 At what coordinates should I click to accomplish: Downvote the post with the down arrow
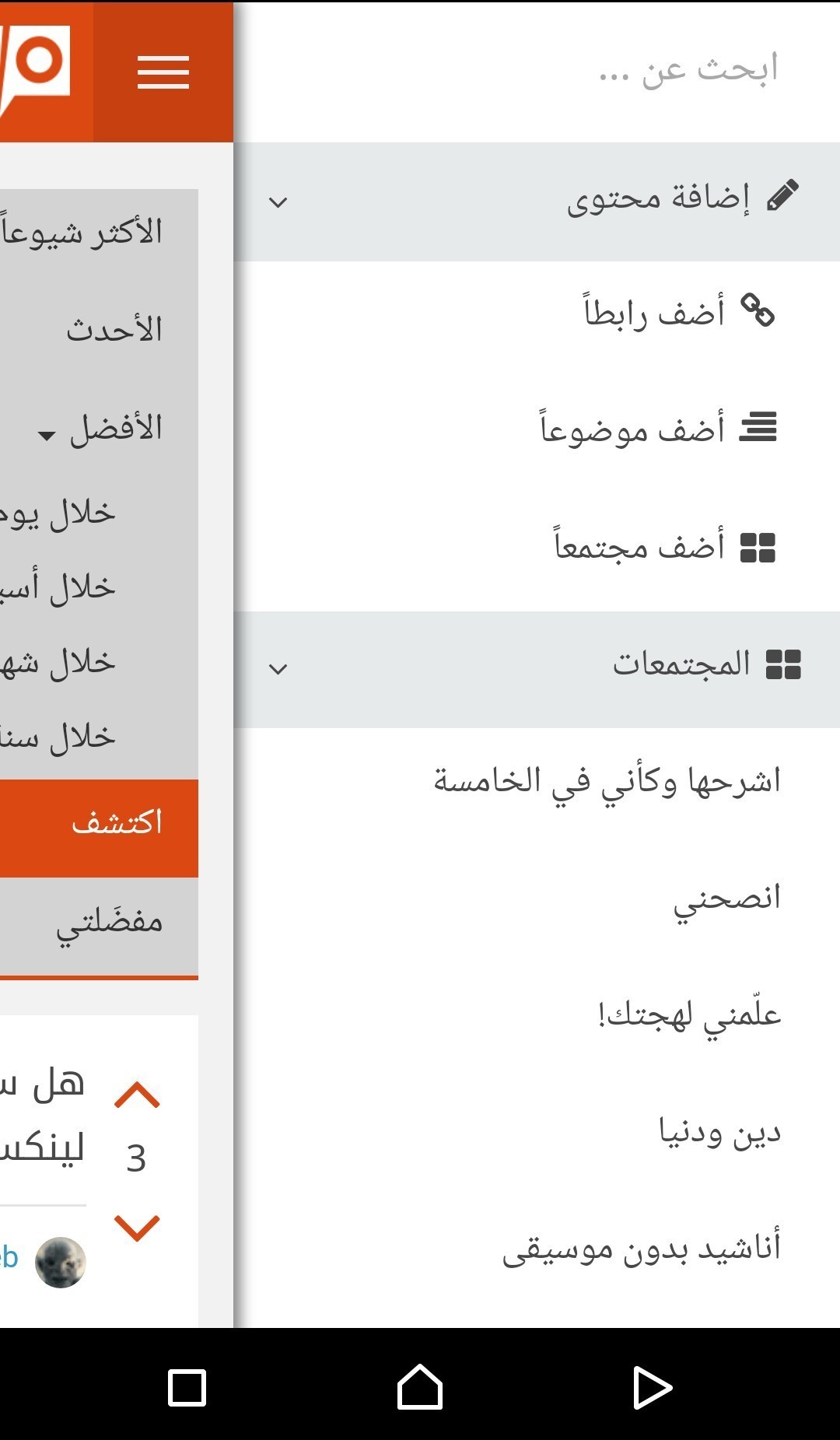click(x=137, y=1227)
